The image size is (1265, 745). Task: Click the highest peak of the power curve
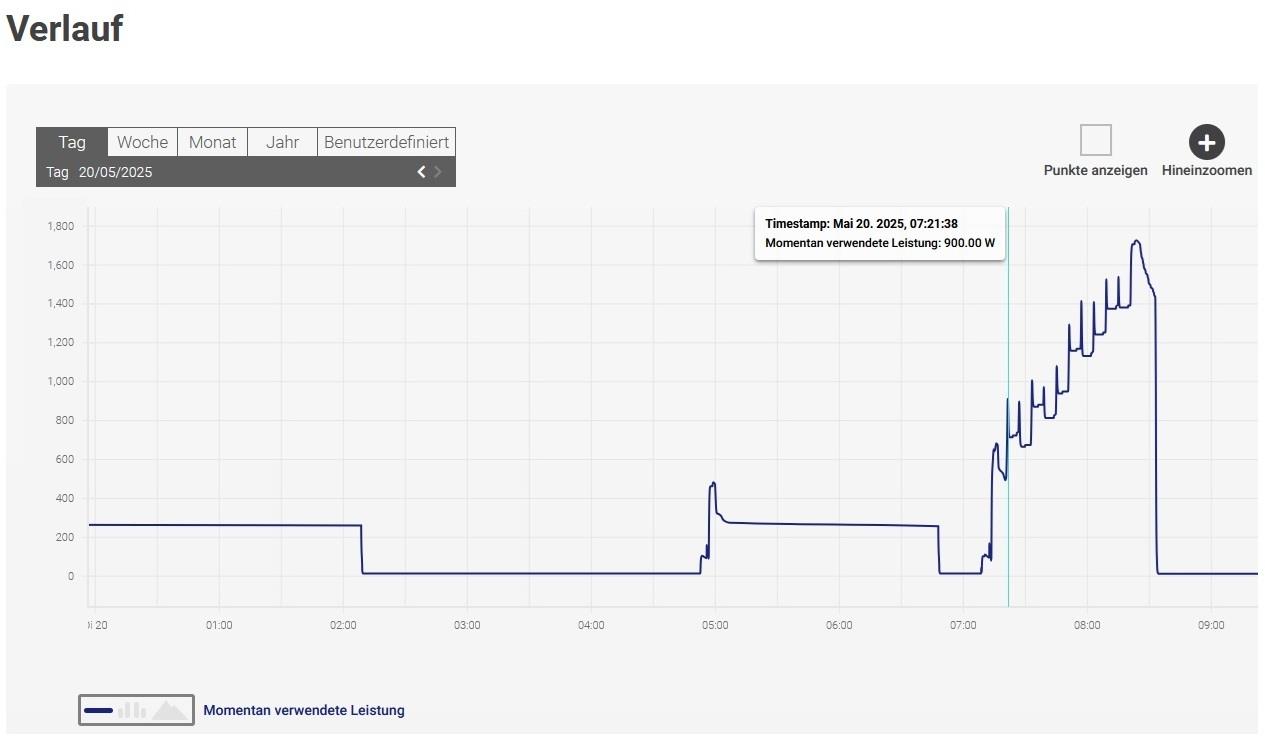1136,241
